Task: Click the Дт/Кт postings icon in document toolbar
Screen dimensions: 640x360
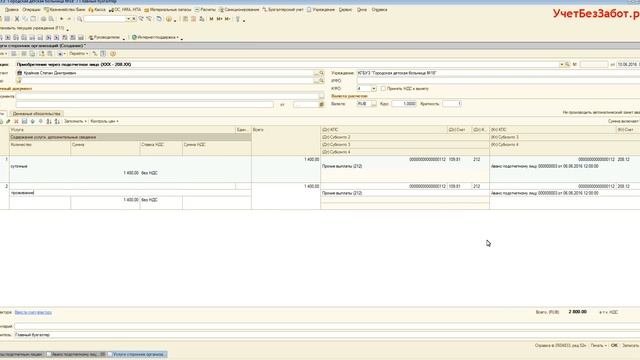Action: coord(95,53)
